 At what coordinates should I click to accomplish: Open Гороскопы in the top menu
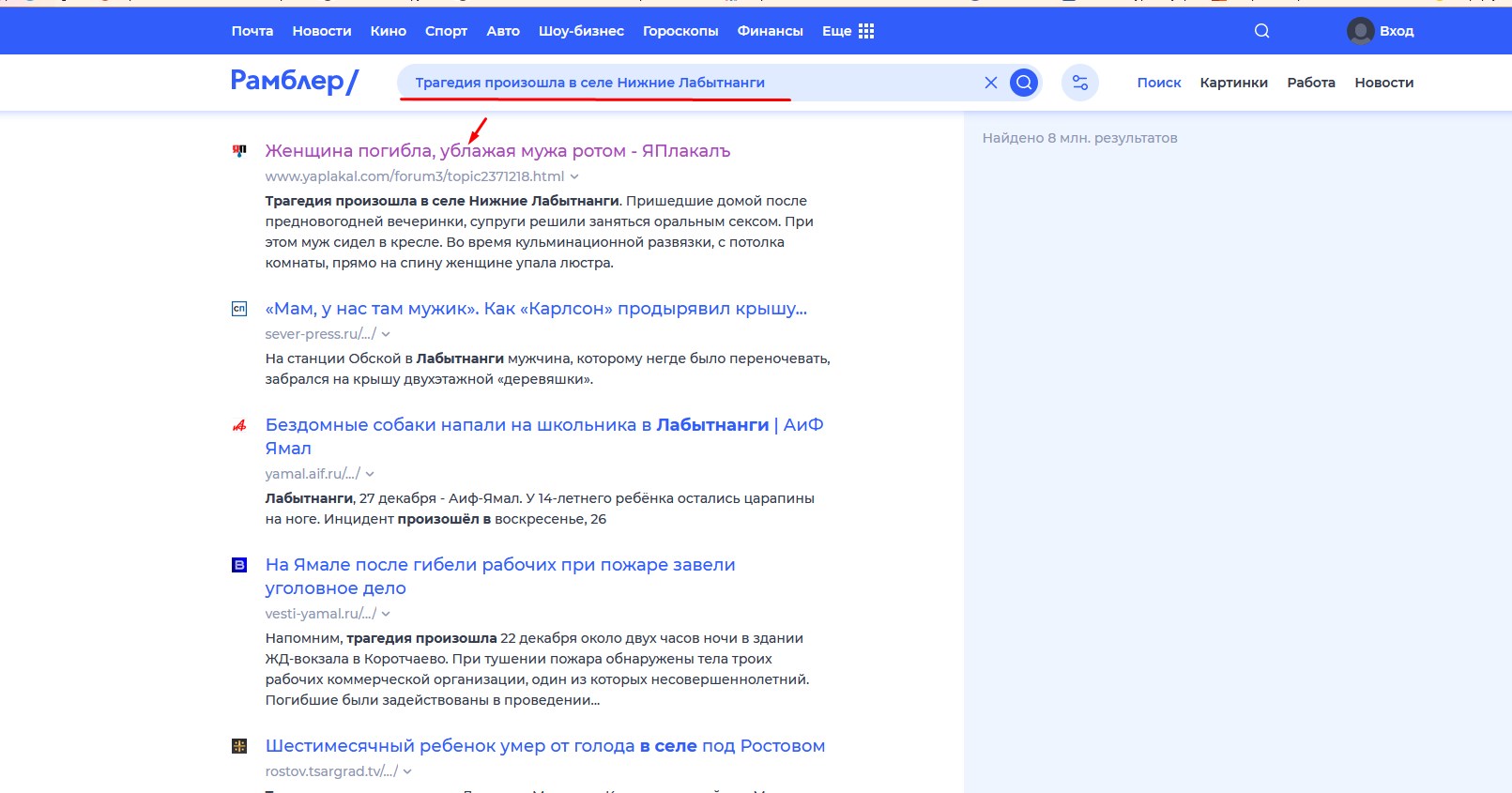click(x=680, y=31)
